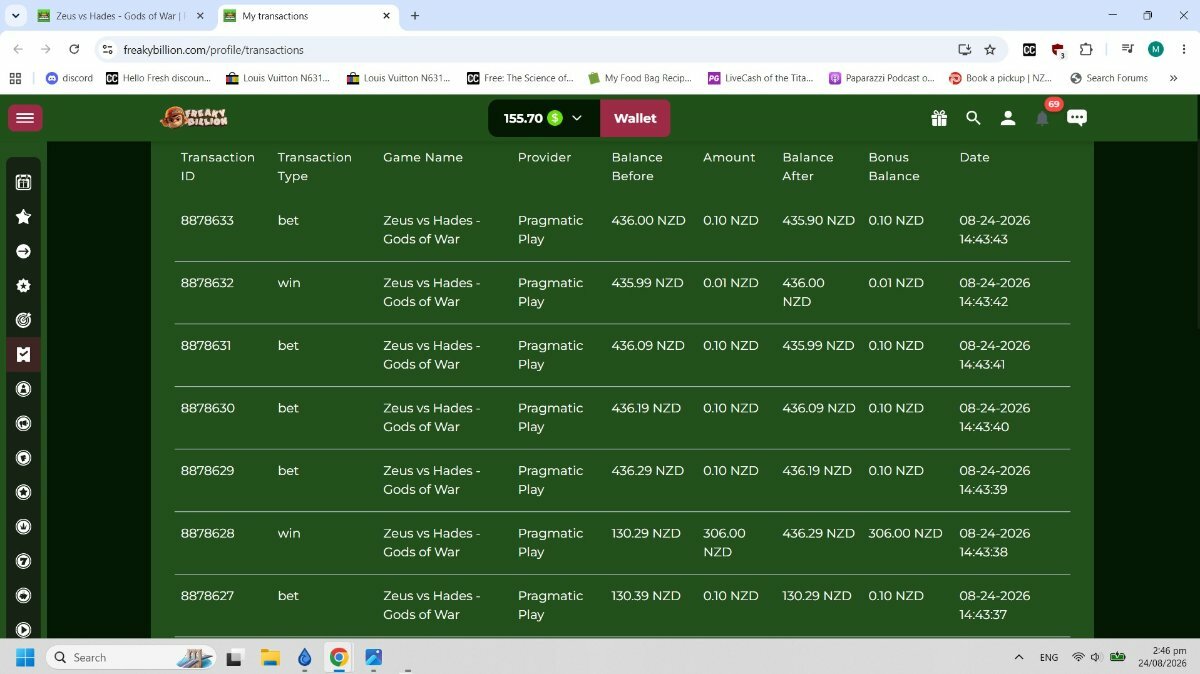Click the highlighted checkmark sidebar icon
Viewport: 1200px width, 674px height.
click(23, 354)
